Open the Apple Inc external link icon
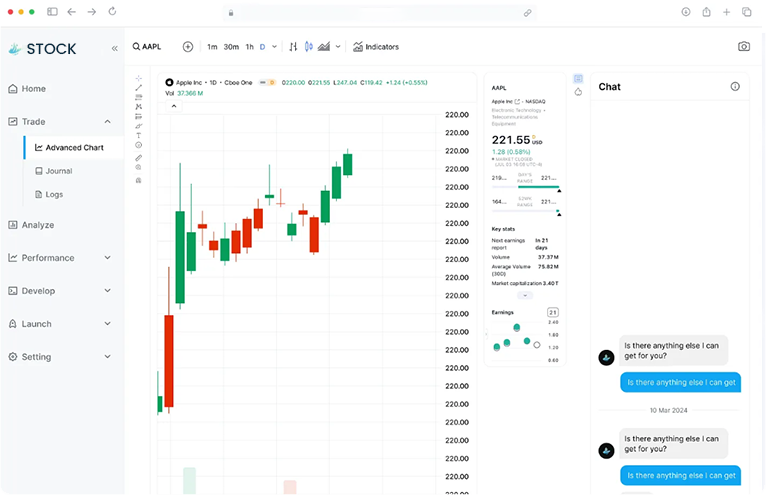Viewport: 766px width, 495px height. [x=517, y=102]
